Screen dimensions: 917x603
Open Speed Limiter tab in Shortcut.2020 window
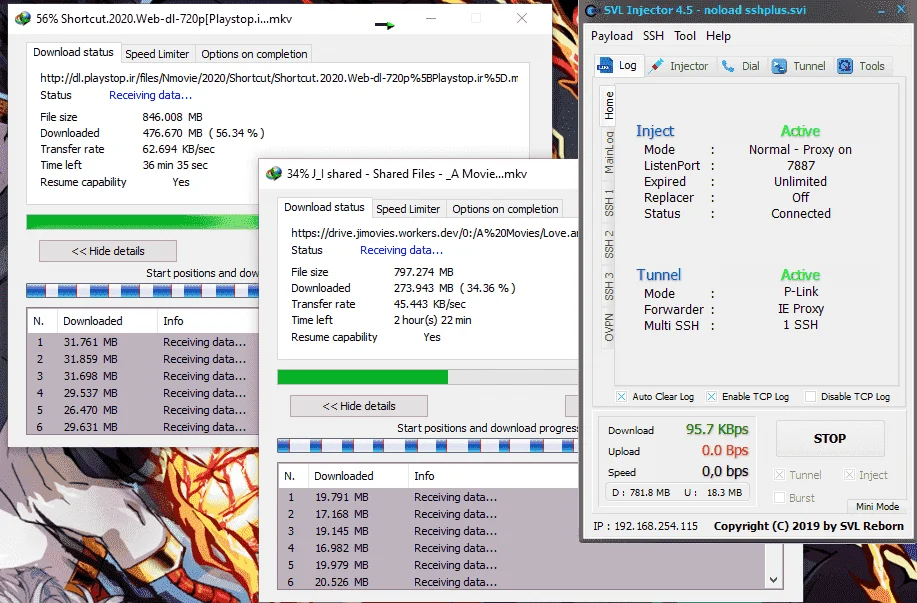tap(157, 54)
